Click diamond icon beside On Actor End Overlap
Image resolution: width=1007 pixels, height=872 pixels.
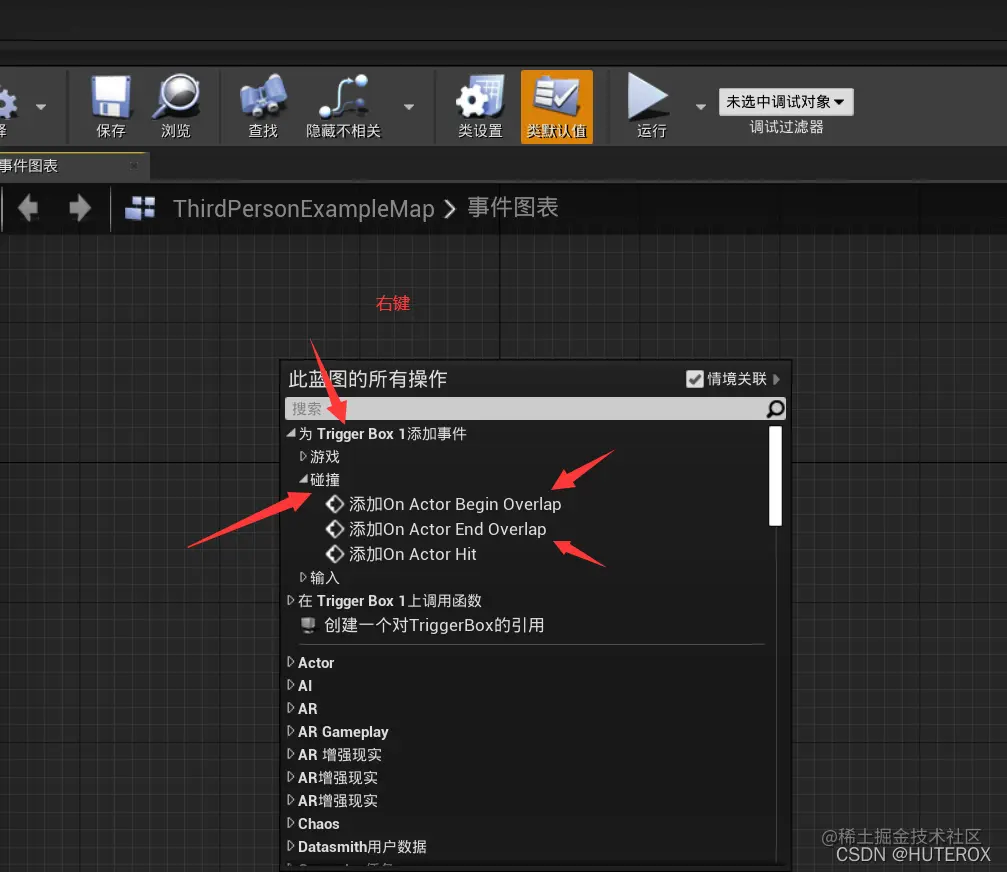335,529
